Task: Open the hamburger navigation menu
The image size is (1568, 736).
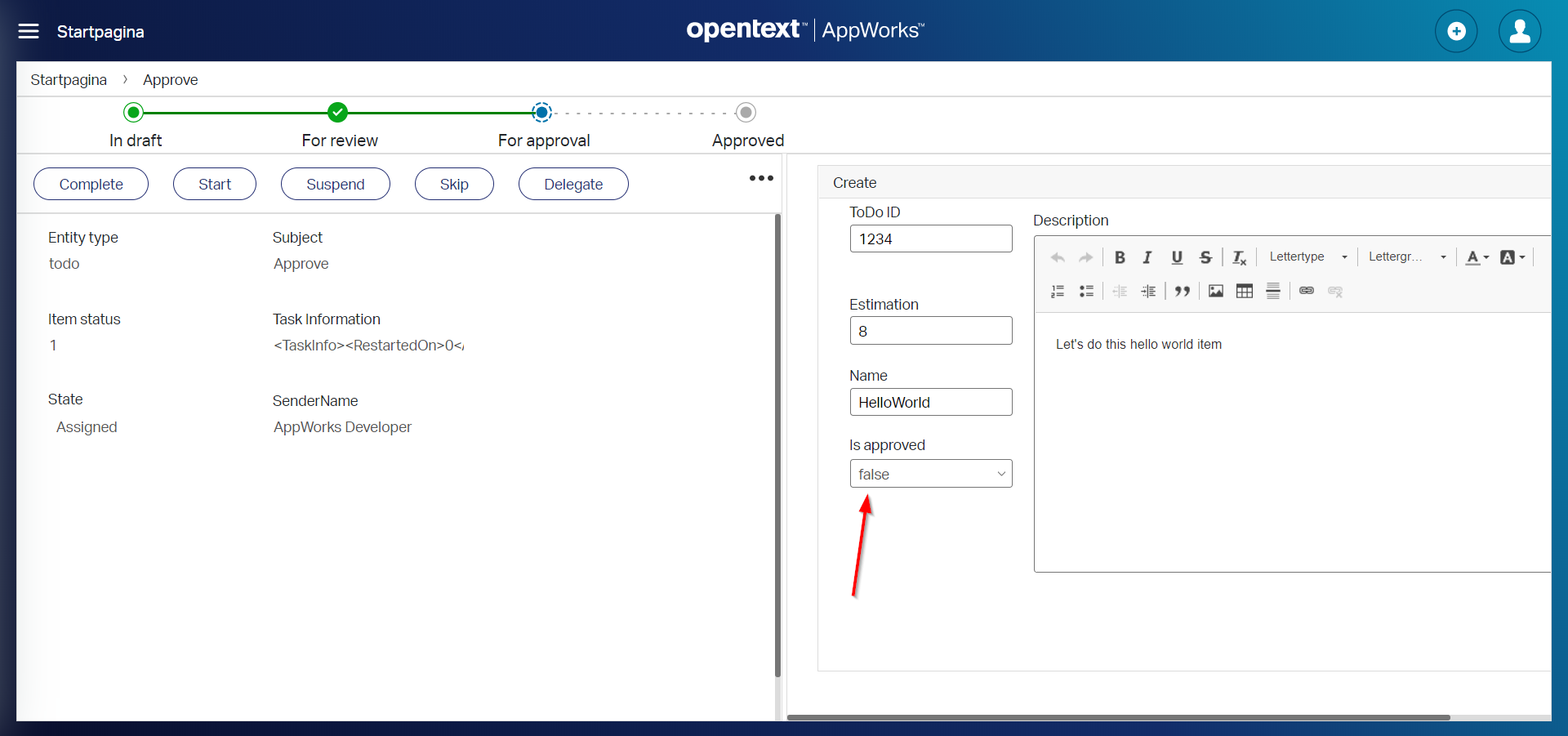Action: point(29,31)
